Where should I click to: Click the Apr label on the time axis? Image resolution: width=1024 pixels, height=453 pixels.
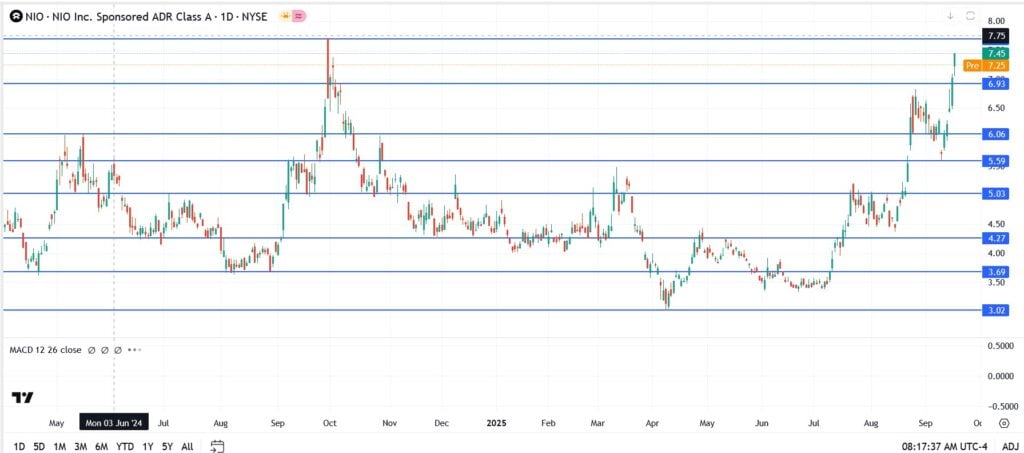click(652, 423)
